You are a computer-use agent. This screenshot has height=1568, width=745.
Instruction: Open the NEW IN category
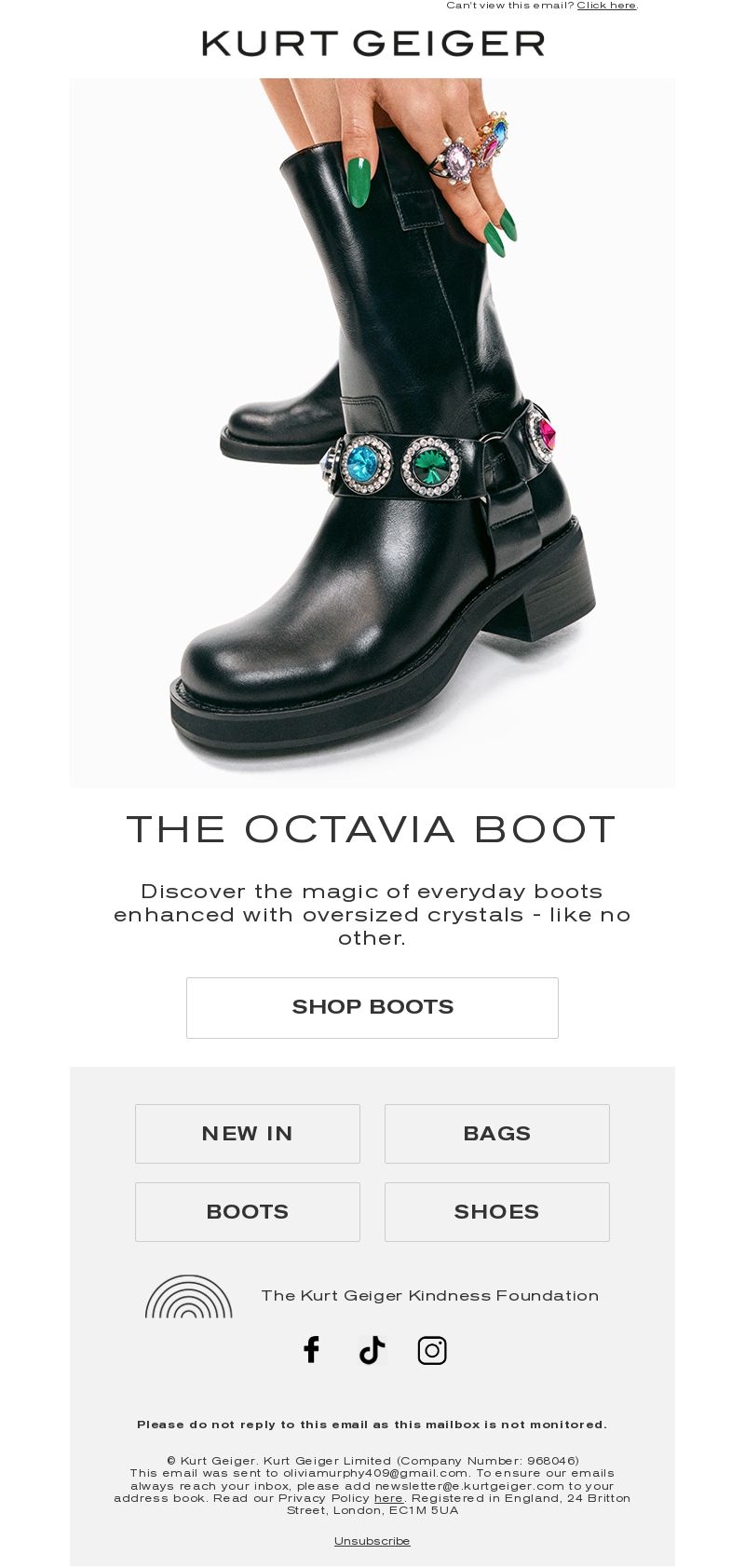pyautogui.click(x=248, y=1134)
